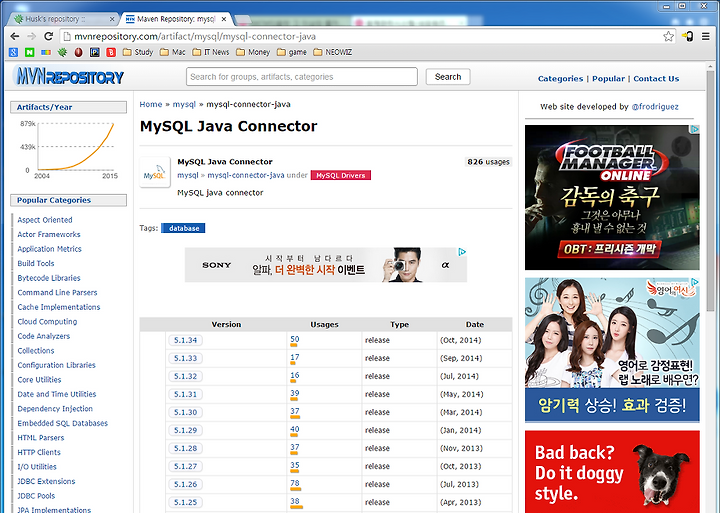The width and height of the screenshot is (720, 513).
Task: Click the Football Manager Online ad
Action: (612, 197)
